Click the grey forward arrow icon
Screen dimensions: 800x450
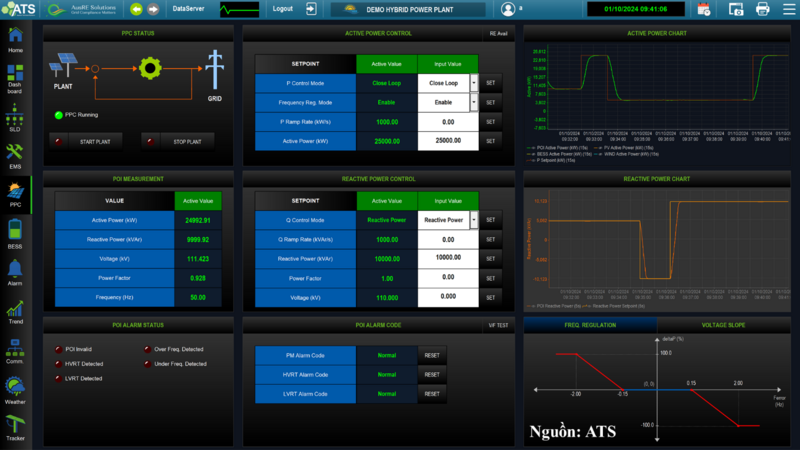[x=153, y=9]
